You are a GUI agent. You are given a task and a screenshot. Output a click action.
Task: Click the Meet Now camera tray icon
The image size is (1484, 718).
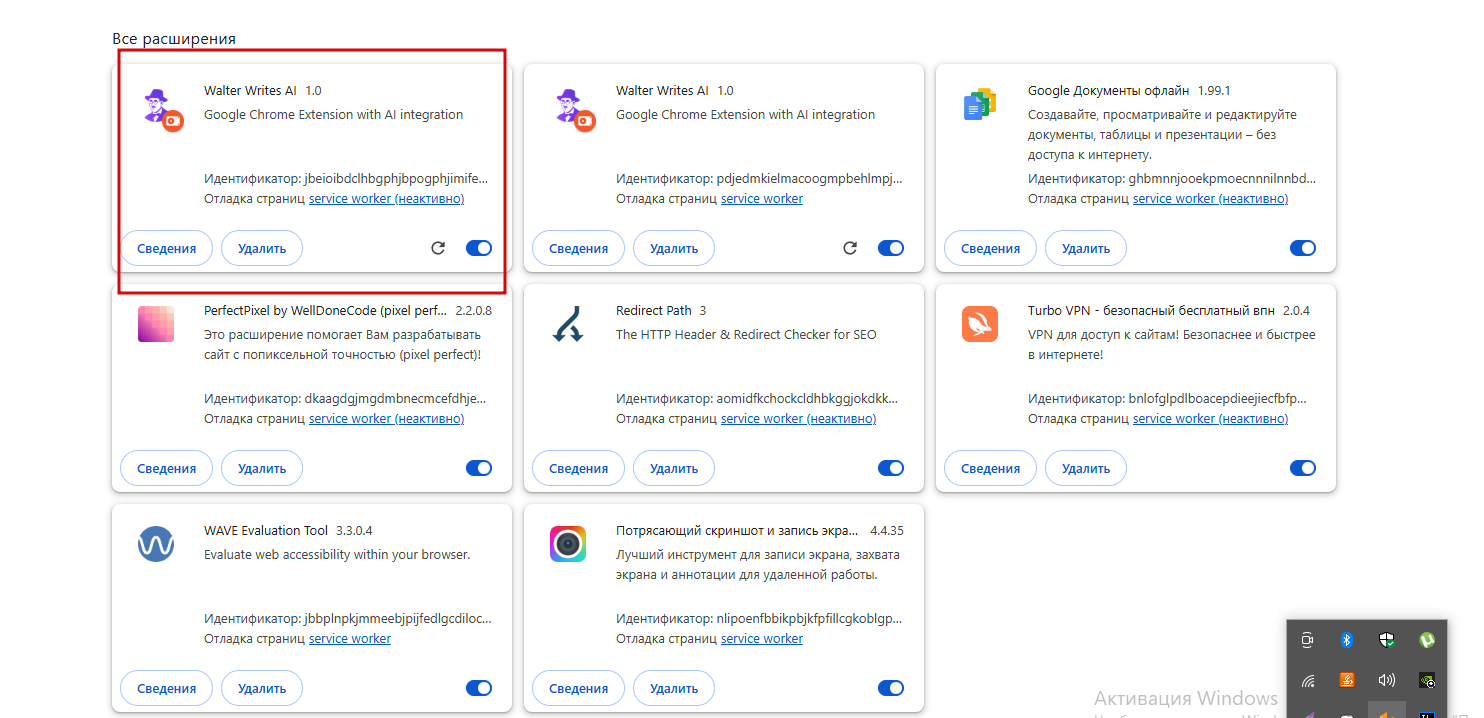click(1307, 640)
